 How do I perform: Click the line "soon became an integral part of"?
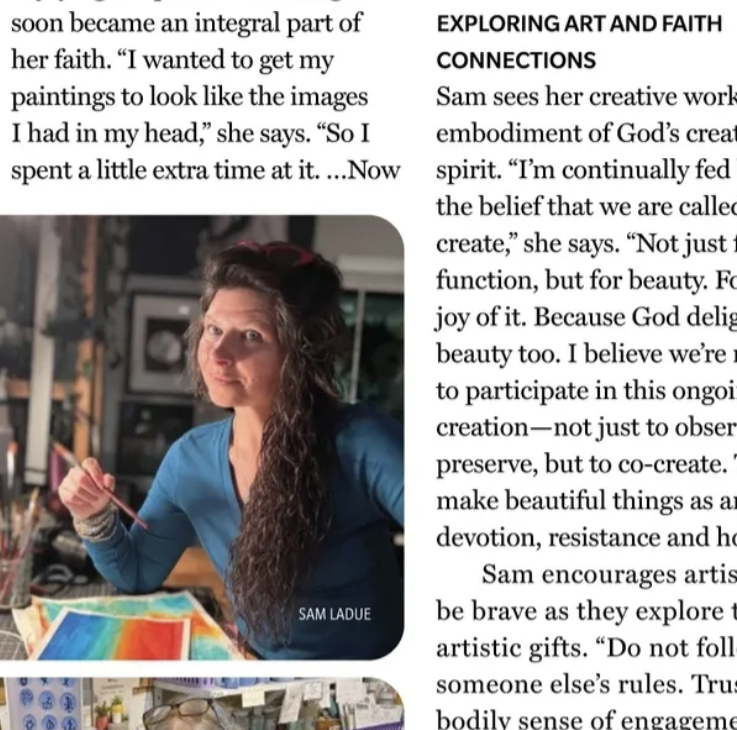tap(187, 24)
